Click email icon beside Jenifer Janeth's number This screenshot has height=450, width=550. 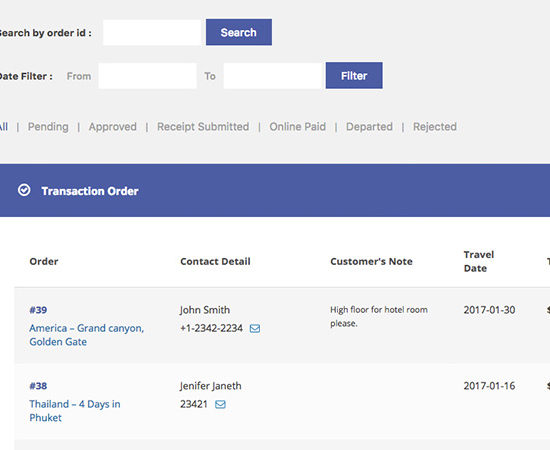(x=220, y=404)
